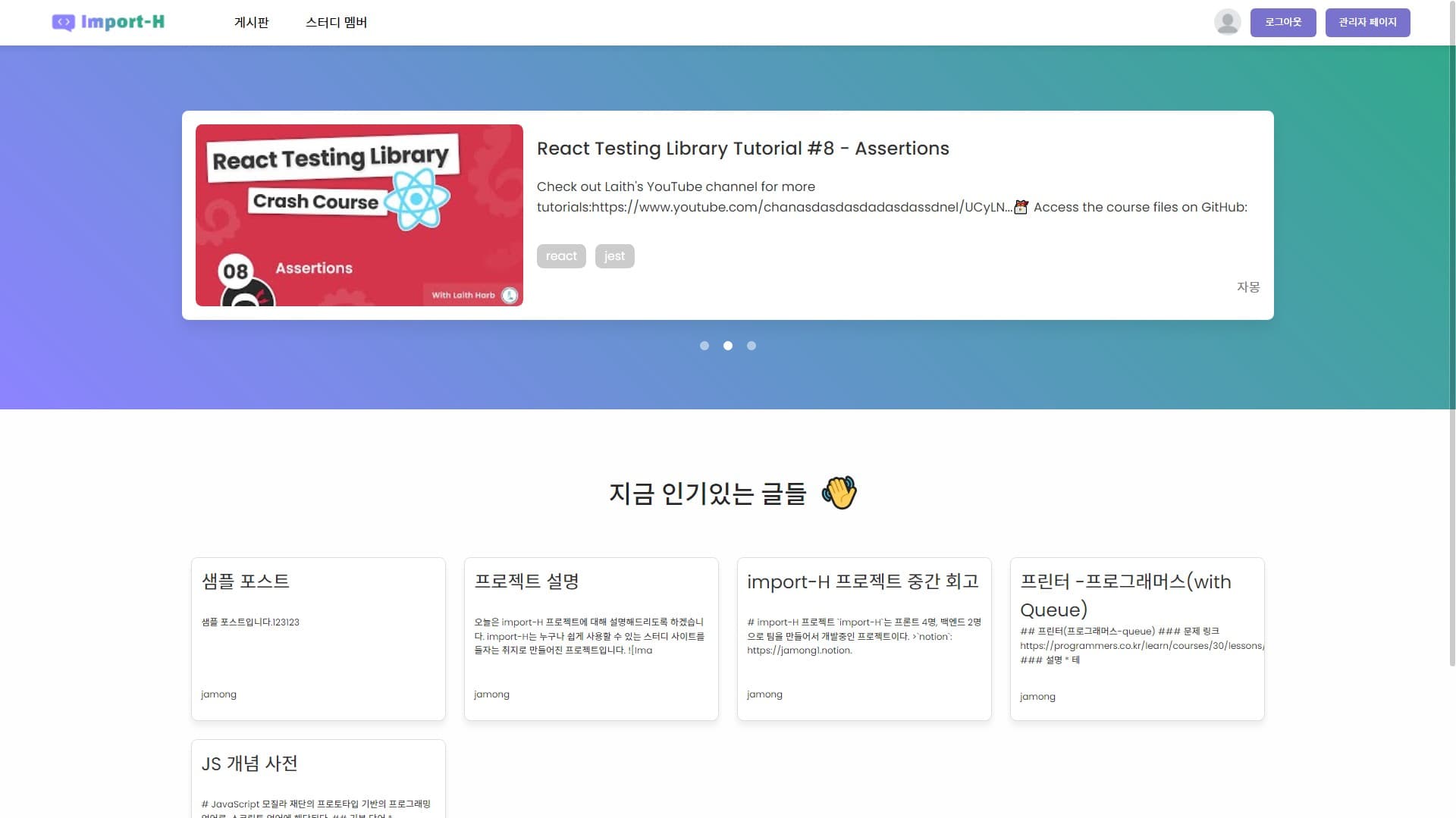Open the 관리자 페이지 button
The image size is (1456, 818).
tap(1367, 22)
